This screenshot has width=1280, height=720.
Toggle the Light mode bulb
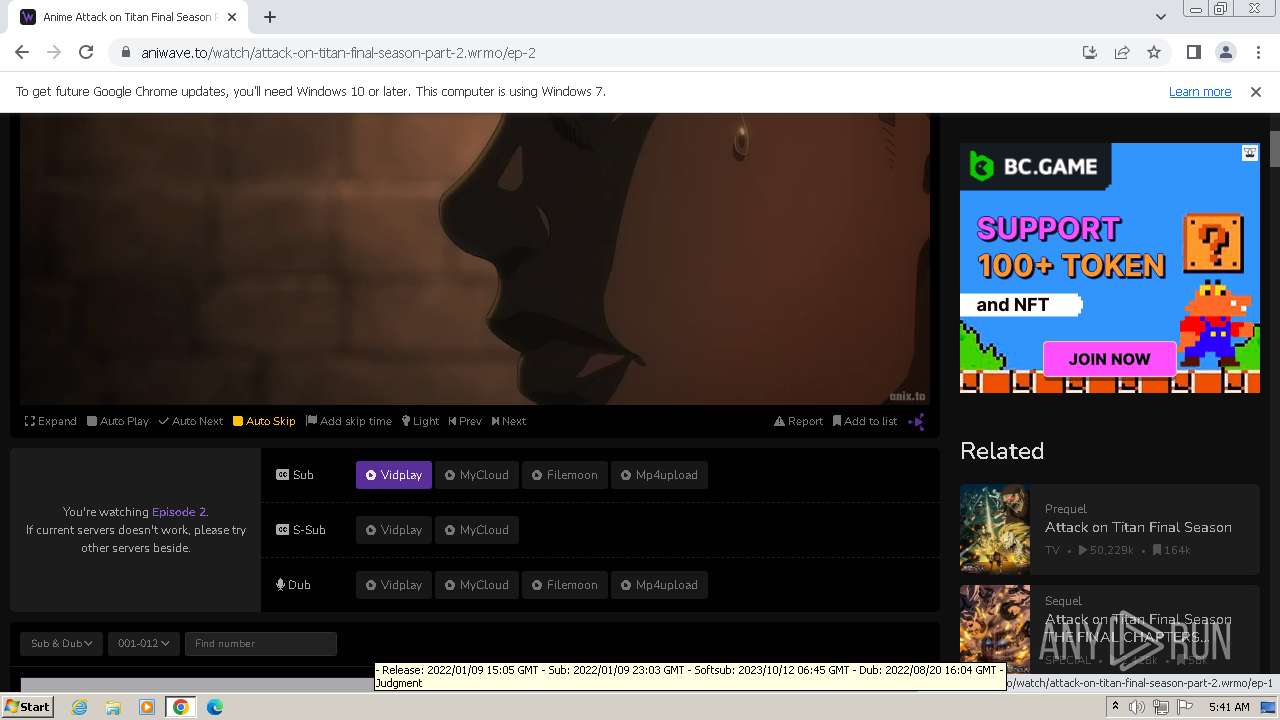(x=420, y=421)
